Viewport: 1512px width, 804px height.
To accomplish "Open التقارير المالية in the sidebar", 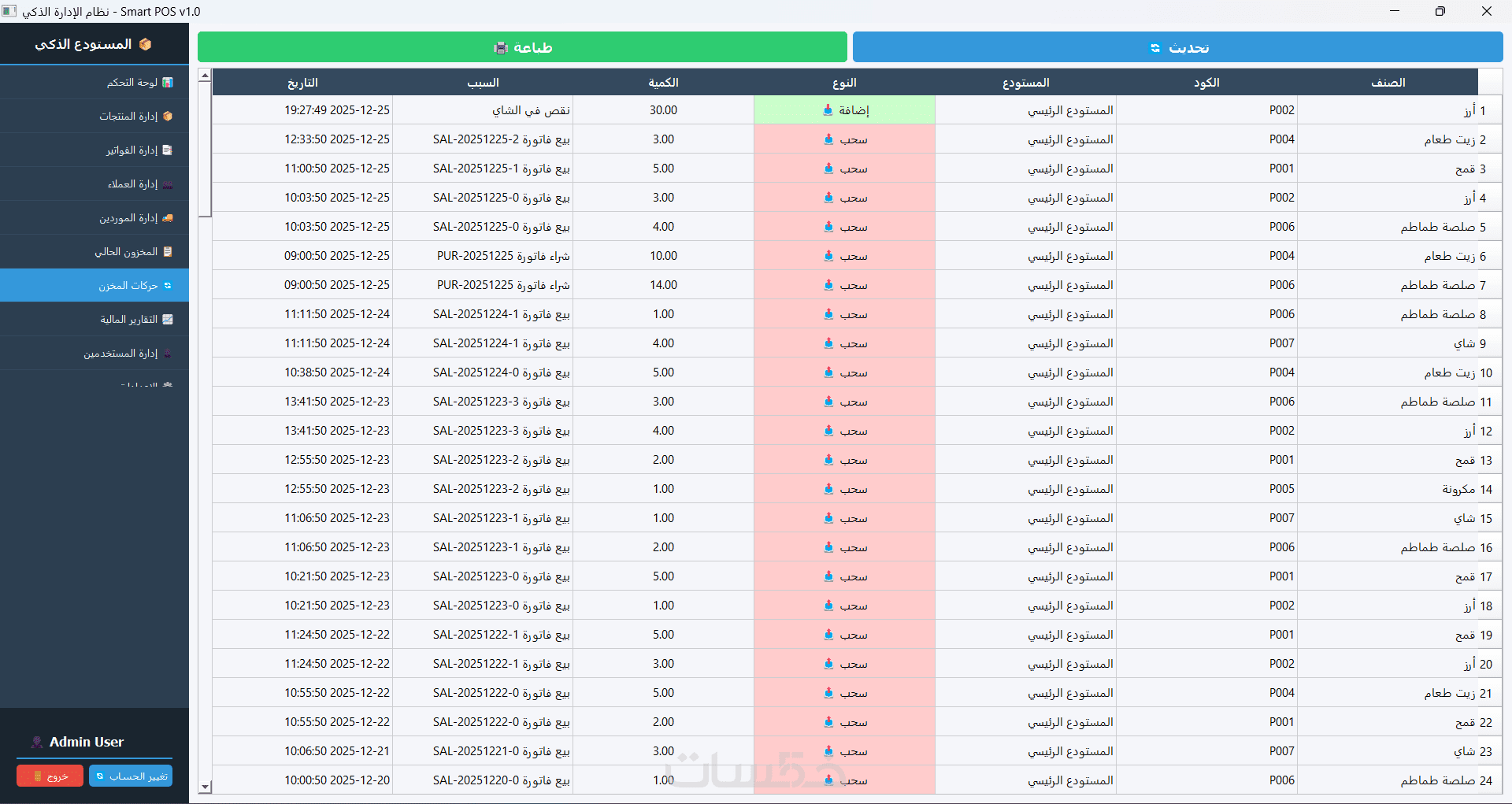I will click(x=94, y=320).
